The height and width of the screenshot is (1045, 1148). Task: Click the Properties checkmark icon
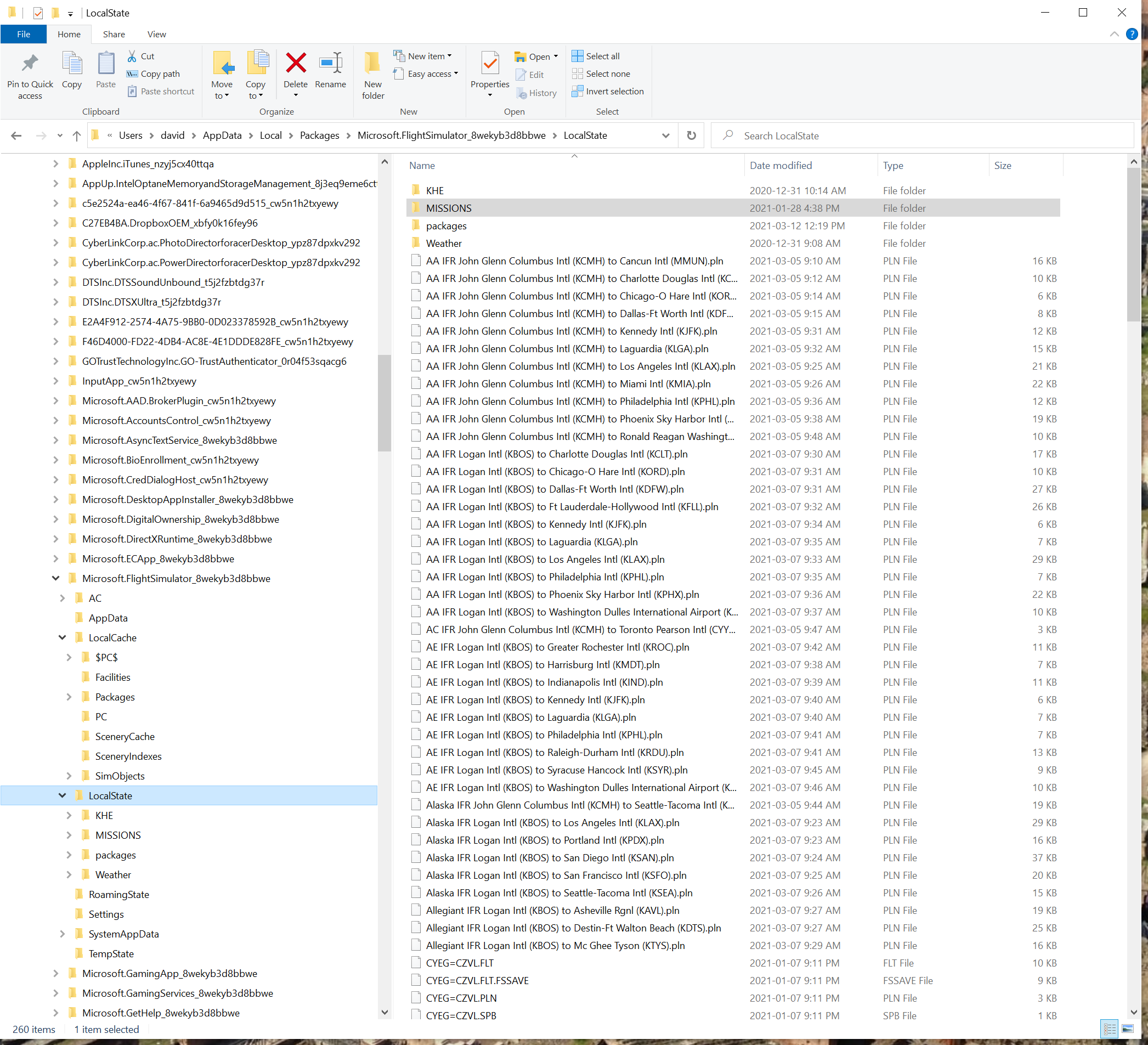click(x=490, y=64)
